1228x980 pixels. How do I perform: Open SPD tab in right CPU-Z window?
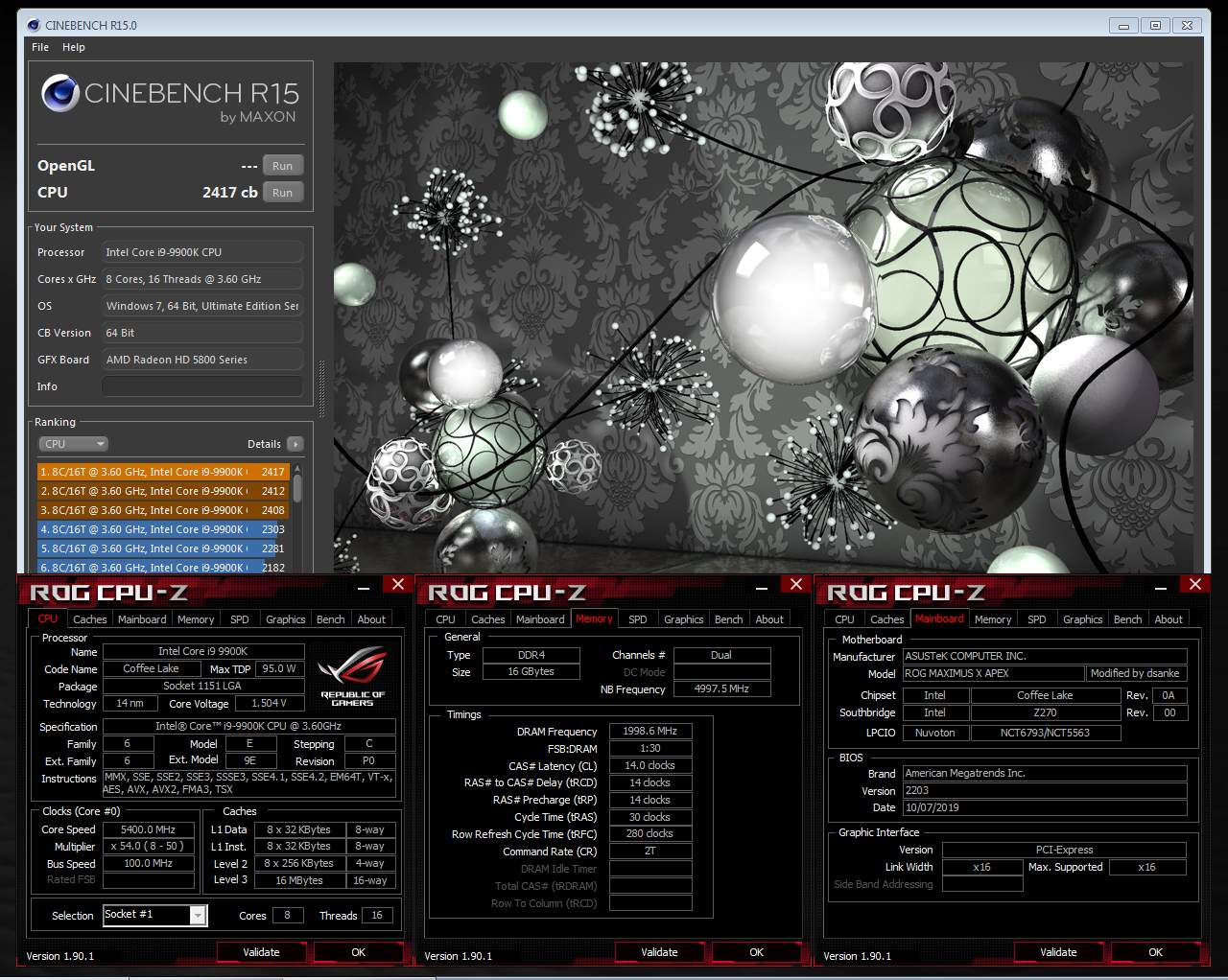tap(1037, 619)
